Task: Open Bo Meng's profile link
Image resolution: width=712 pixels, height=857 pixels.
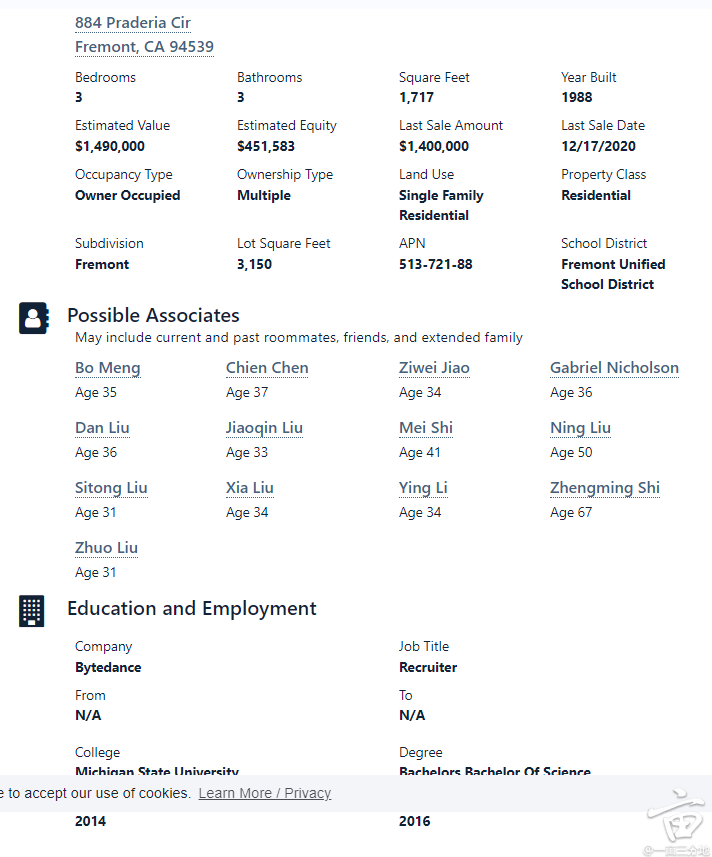Action: click(x=108, y=368)
